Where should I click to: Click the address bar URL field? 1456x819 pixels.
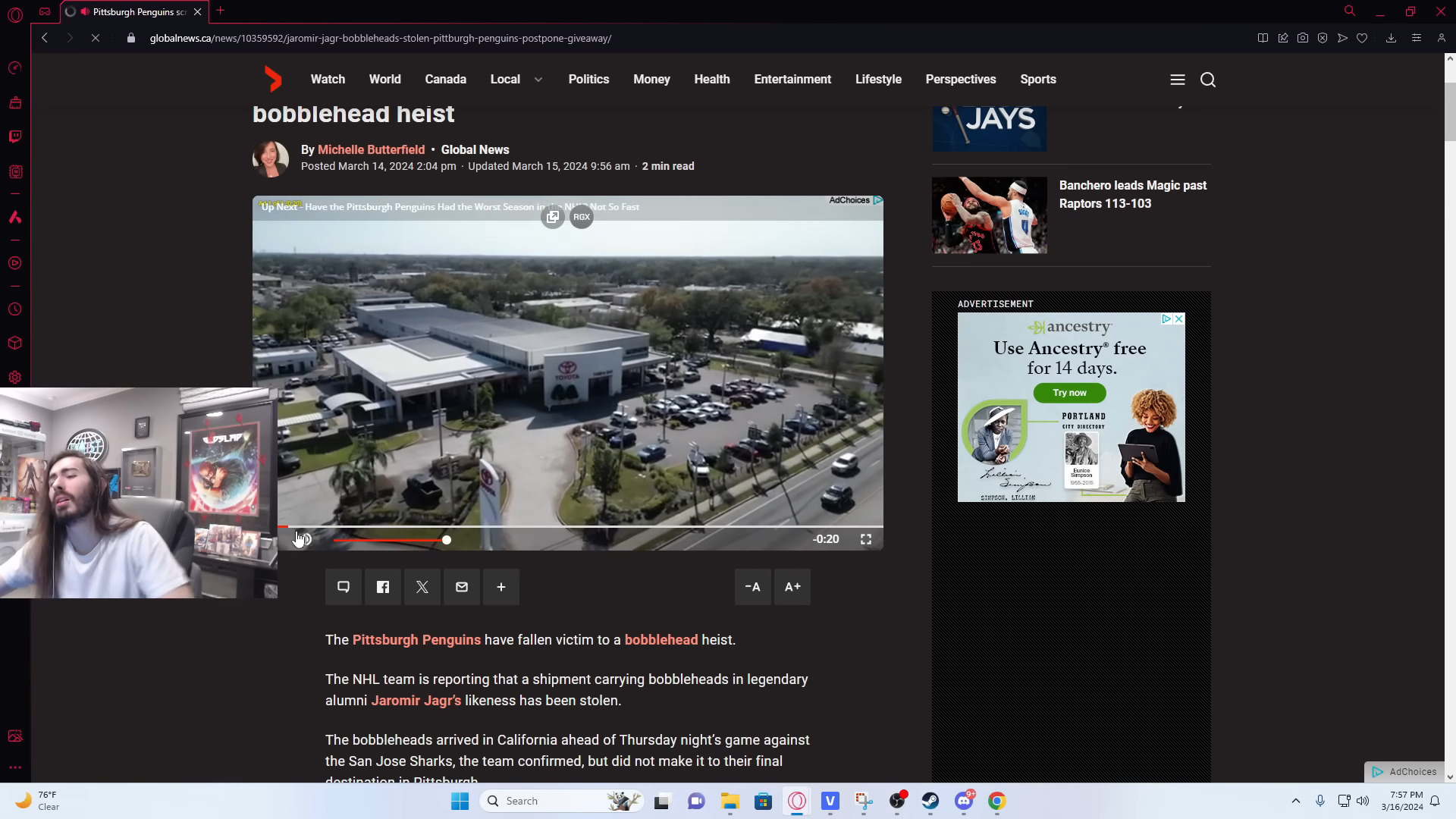(381, 38)
